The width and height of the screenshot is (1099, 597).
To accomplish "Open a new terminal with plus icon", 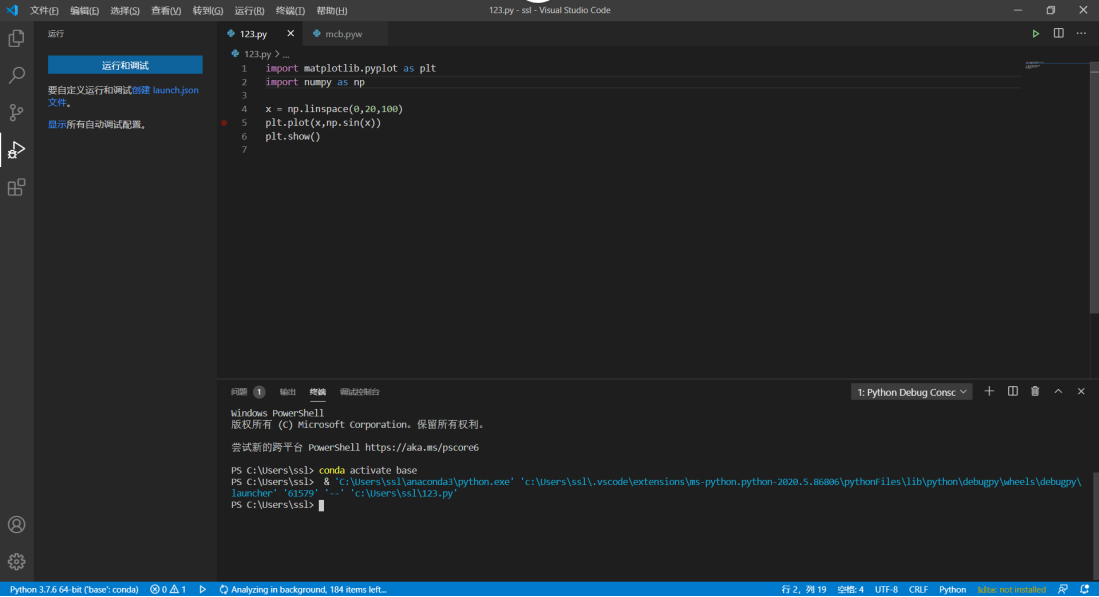I will click(x=989, y=391).
